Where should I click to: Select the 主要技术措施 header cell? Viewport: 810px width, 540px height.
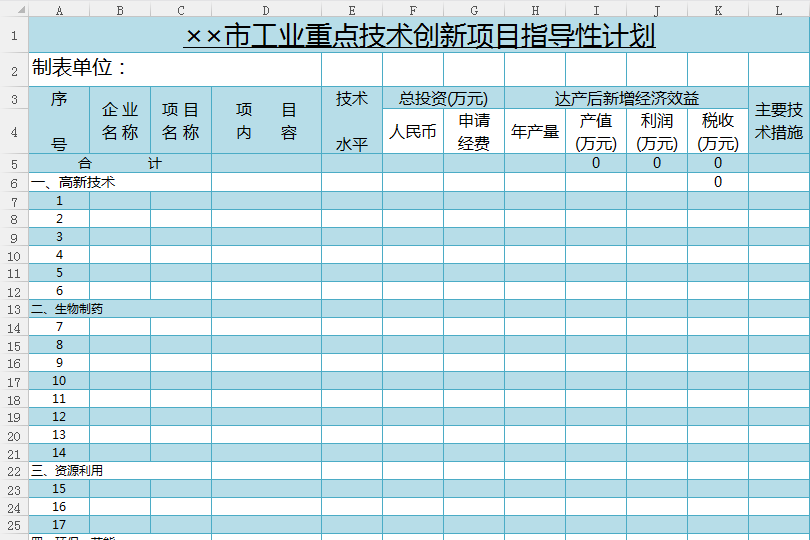coord(778,121)
